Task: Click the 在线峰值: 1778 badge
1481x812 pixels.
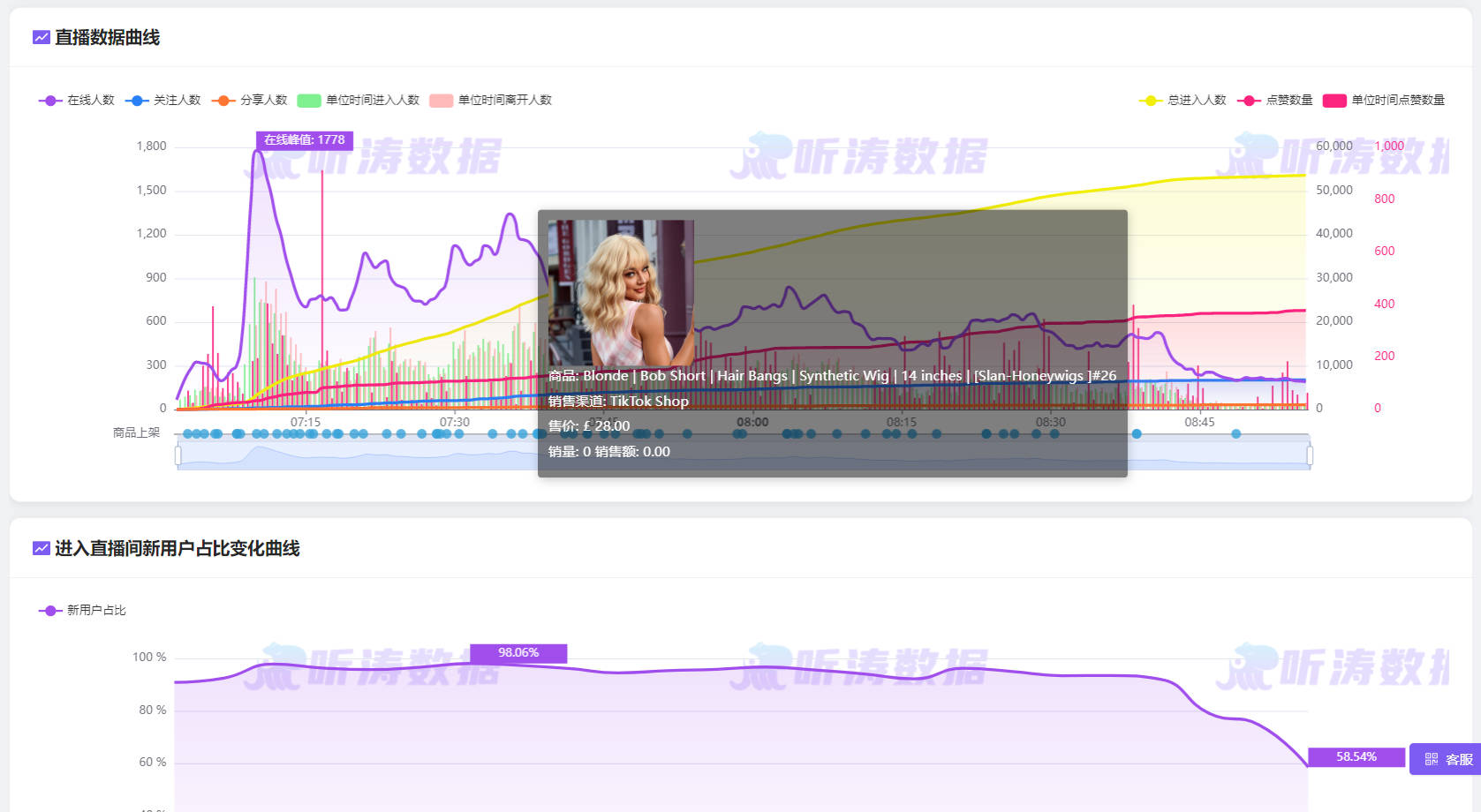Action: (305, 140)
